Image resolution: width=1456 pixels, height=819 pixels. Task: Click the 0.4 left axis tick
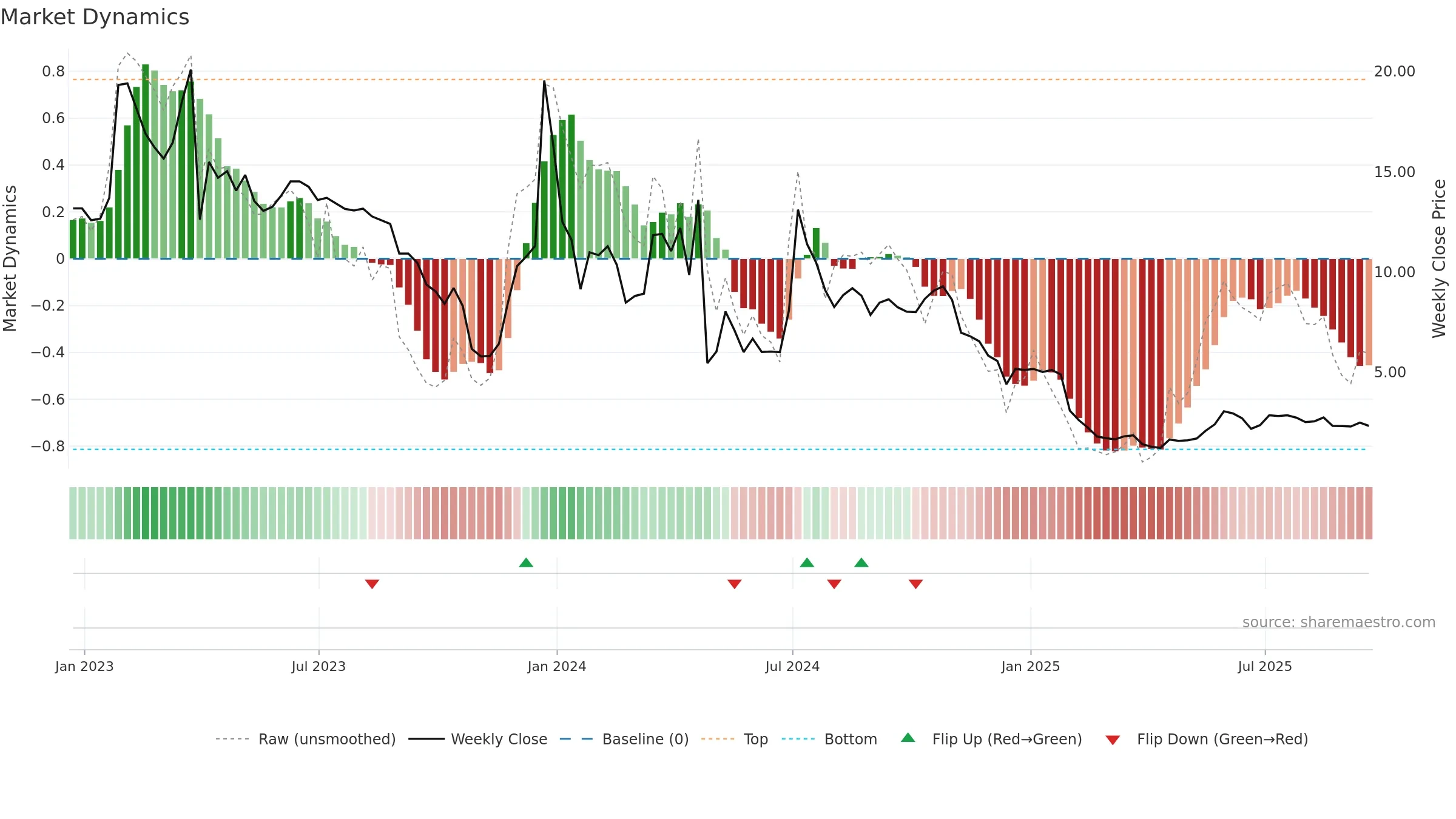click(53, 165)
